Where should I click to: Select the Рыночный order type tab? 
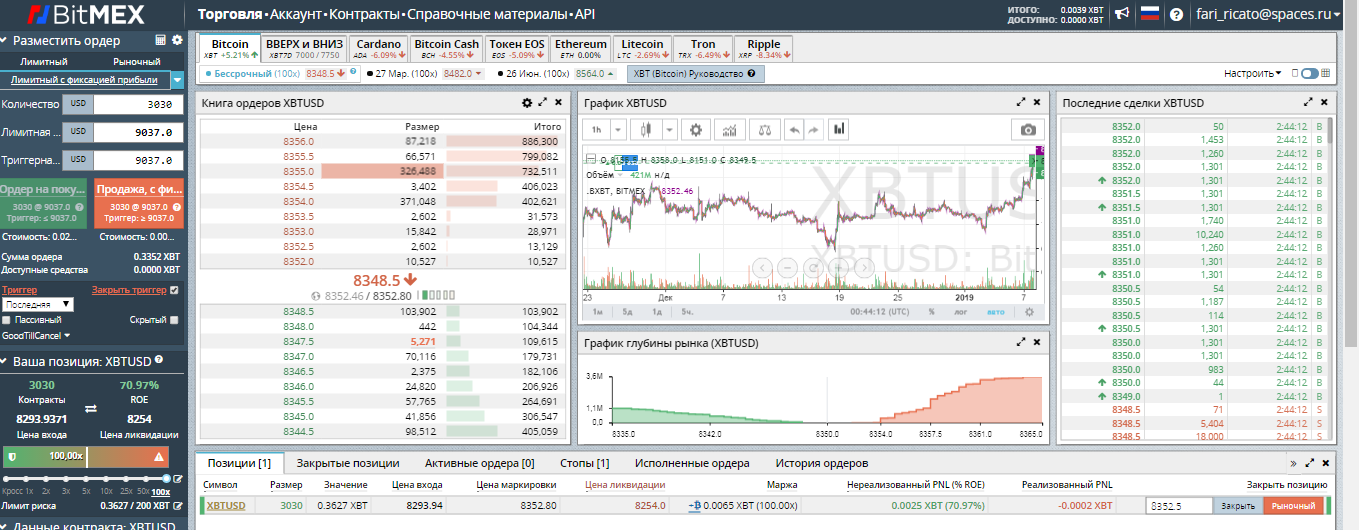click(136, 62)
